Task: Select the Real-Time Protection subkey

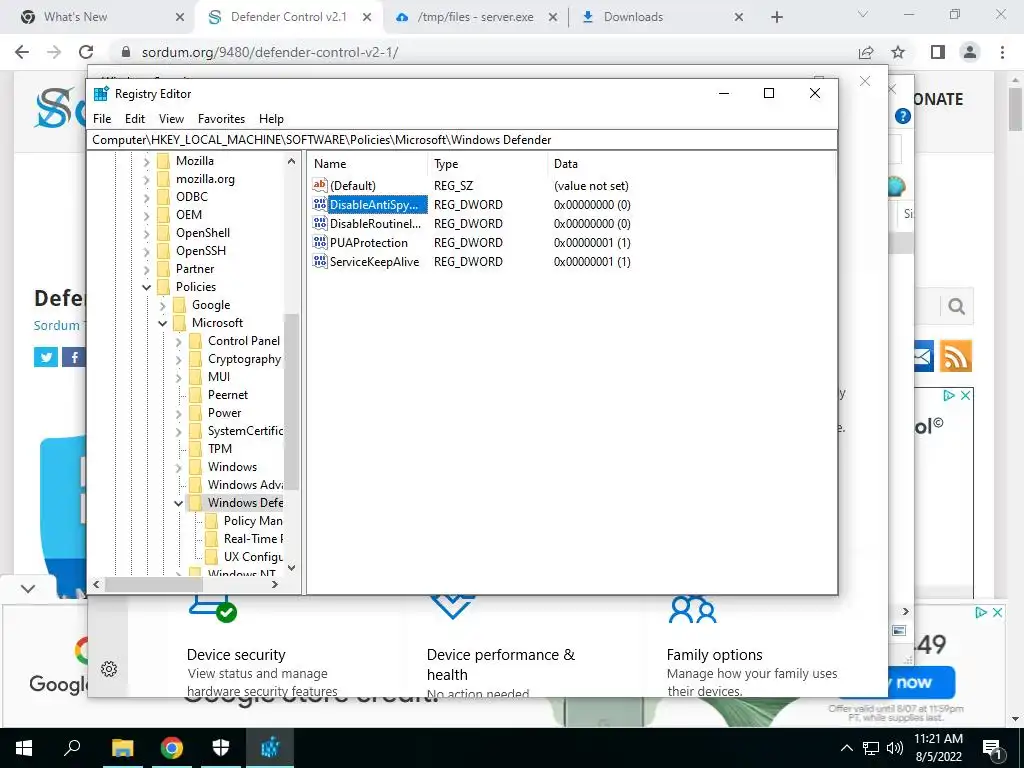Action: (253, 539)
